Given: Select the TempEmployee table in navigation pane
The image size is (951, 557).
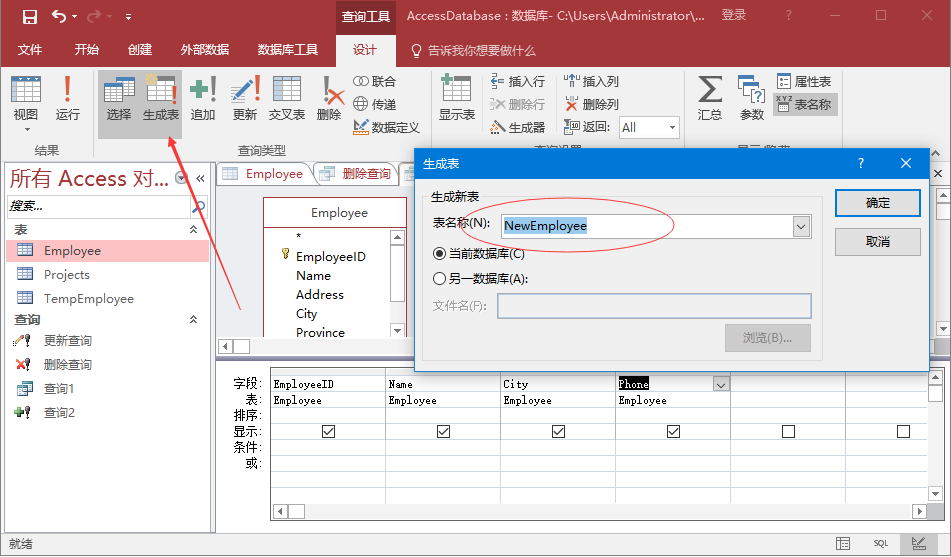Looking at the screenshot, I should click(x=88, y=298).
